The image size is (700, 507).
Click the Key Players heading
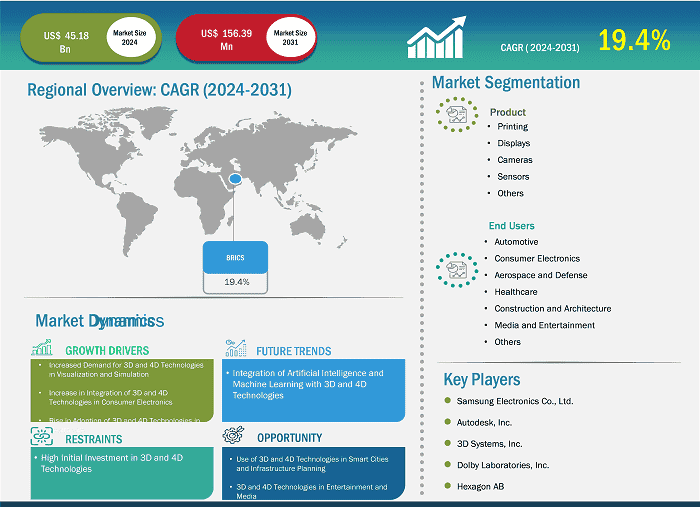[482, 380]
